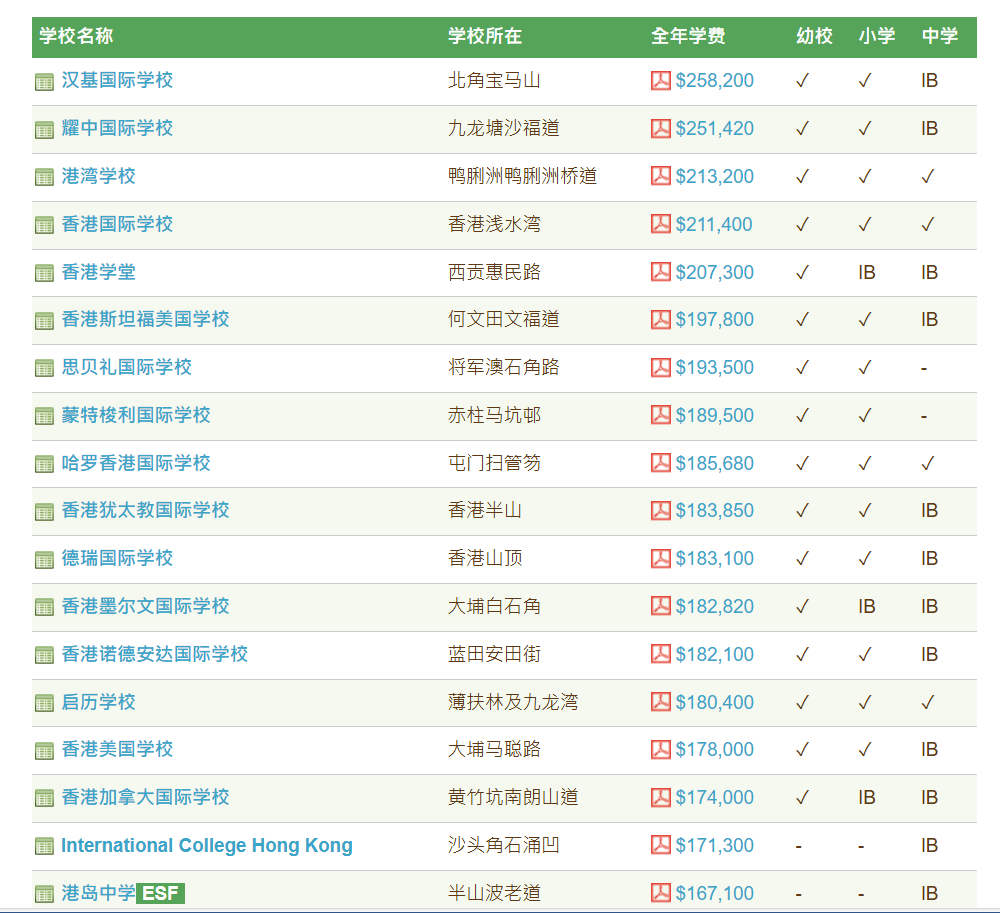Open the PDF icon next to $183,850
The image size is (1000, 913).
point(661,510)
